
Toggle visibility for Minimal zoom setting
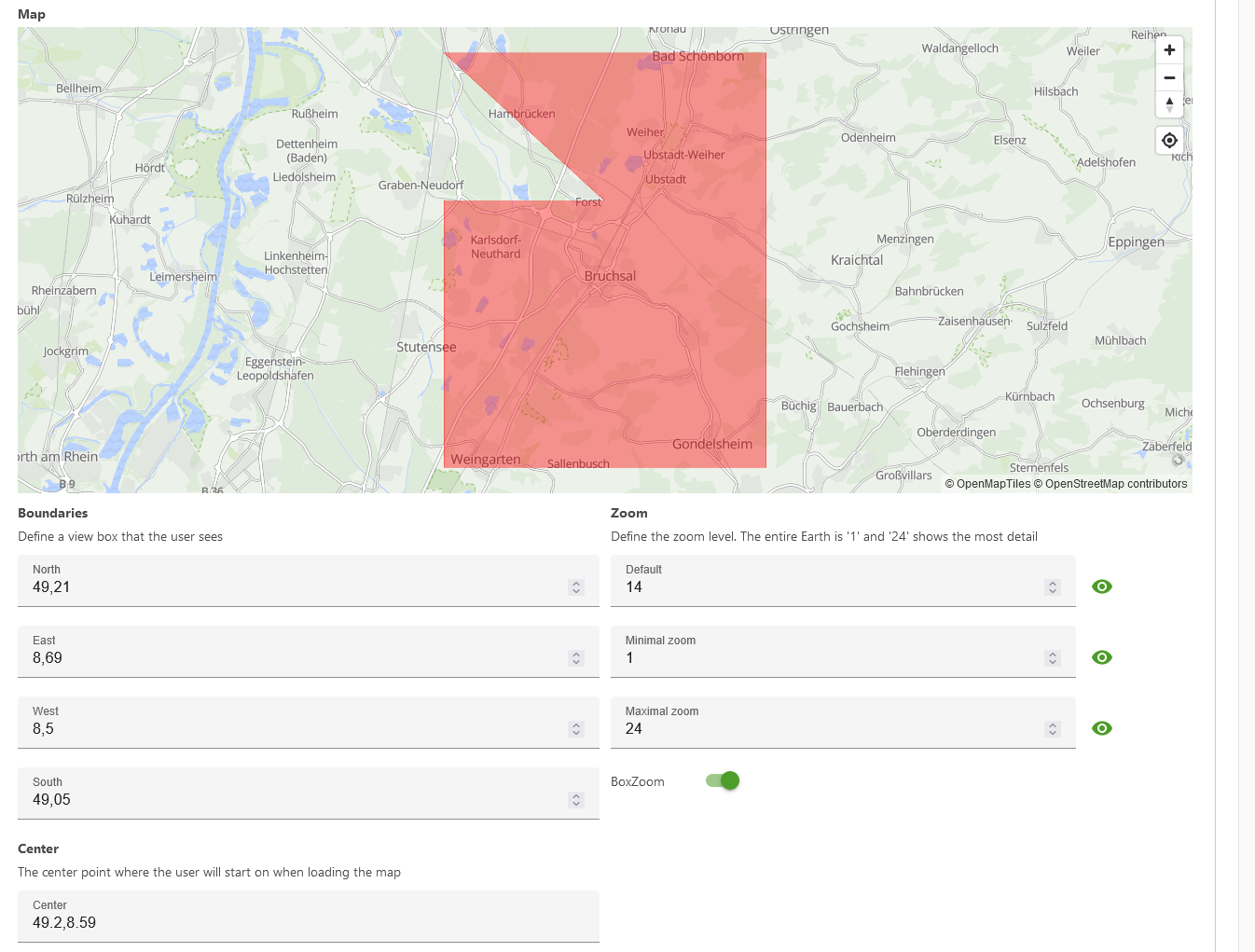coord(1102,657)
